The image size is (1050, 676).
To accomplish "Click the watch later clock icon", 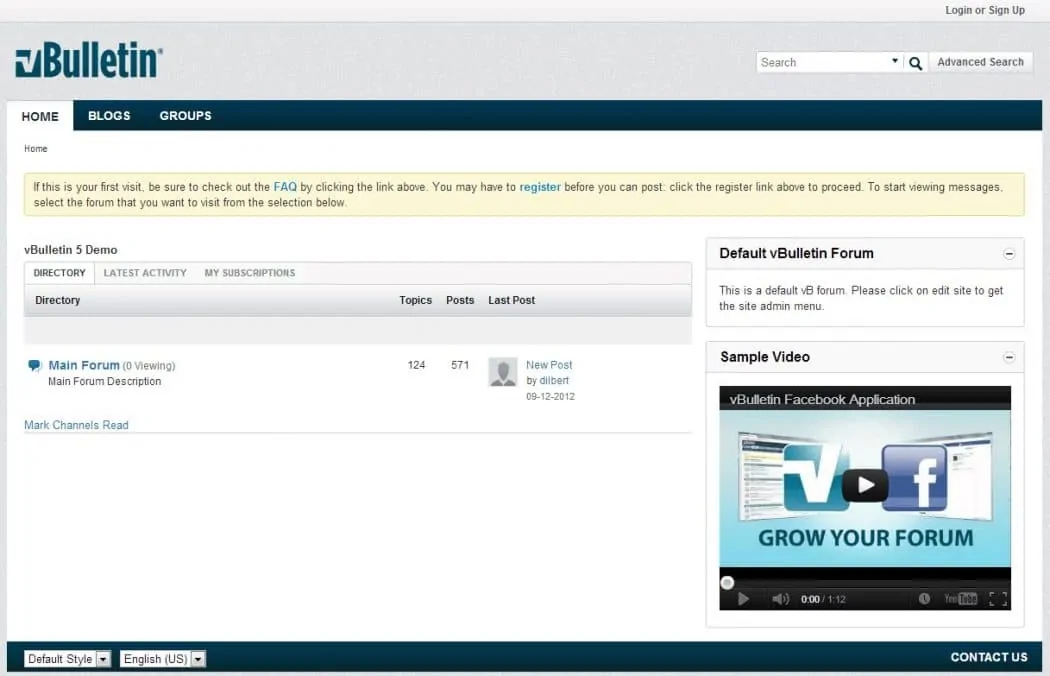I will (924, 598).
